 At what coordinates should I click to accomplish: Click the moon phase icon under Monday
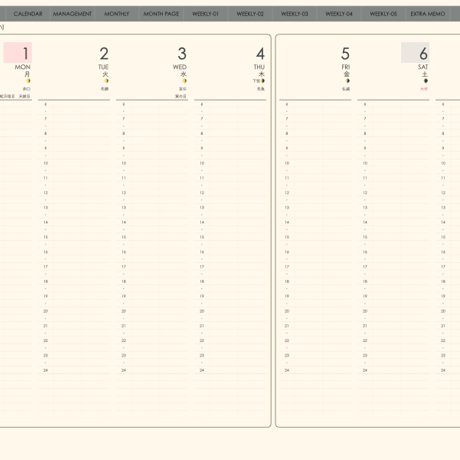click(x=28, y=81)
